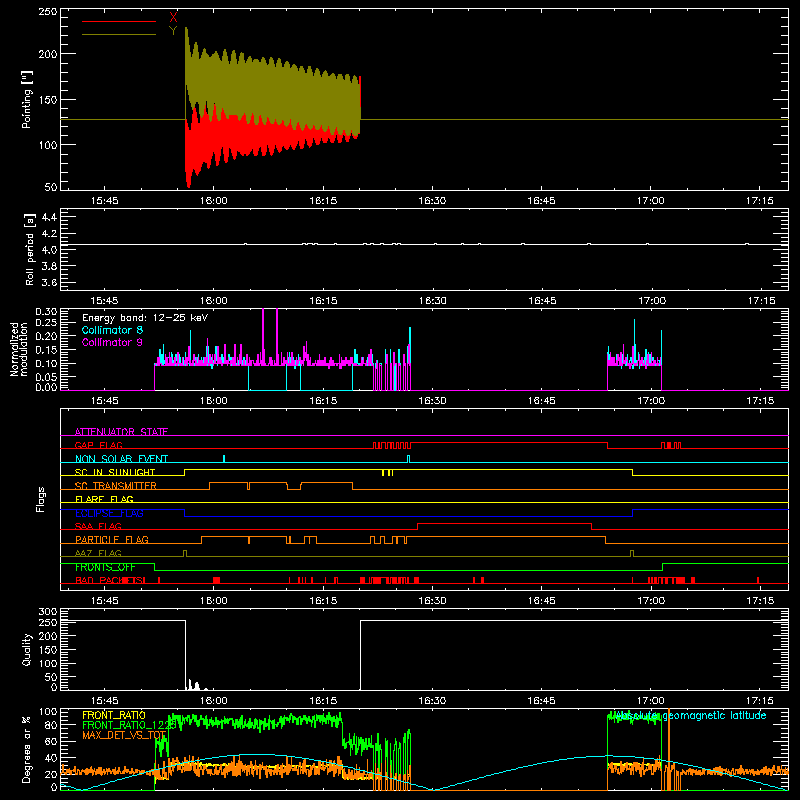The image size is (800, 800).
Task: Click 16:15 time tick below Flags plot
Action: [x=323, y=601]
